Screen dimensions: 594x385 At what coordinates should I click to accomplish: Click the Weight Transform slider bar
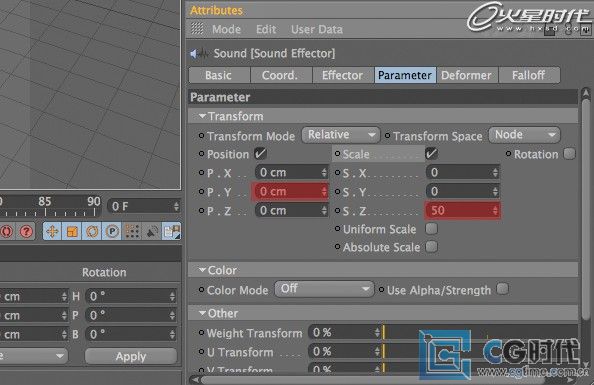[480, 333]
